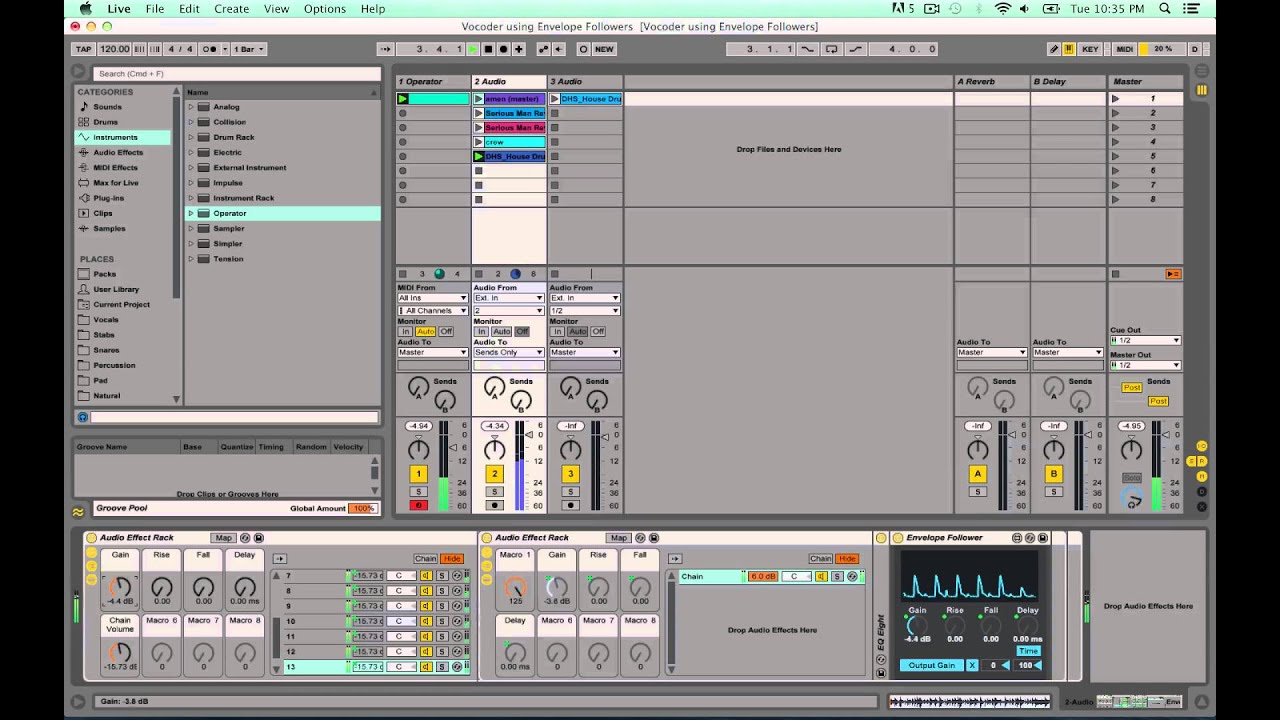Set 2 Audio monitor to In

point(482,331)
